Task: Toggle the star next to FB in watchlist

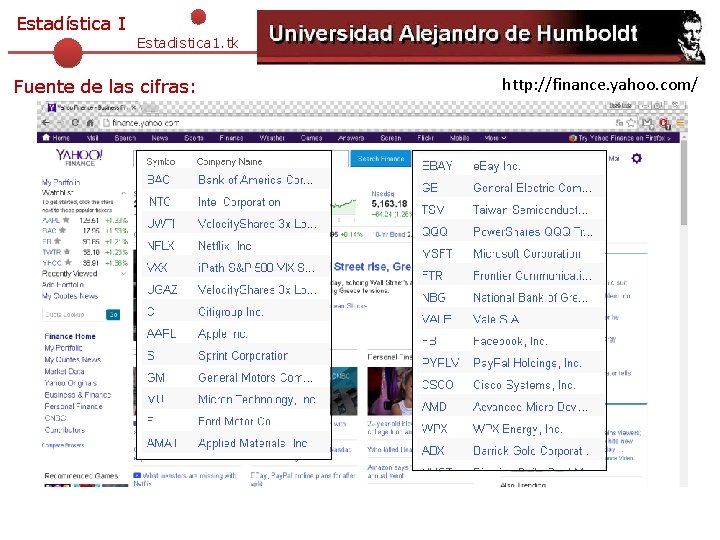Action: point(57,241)
